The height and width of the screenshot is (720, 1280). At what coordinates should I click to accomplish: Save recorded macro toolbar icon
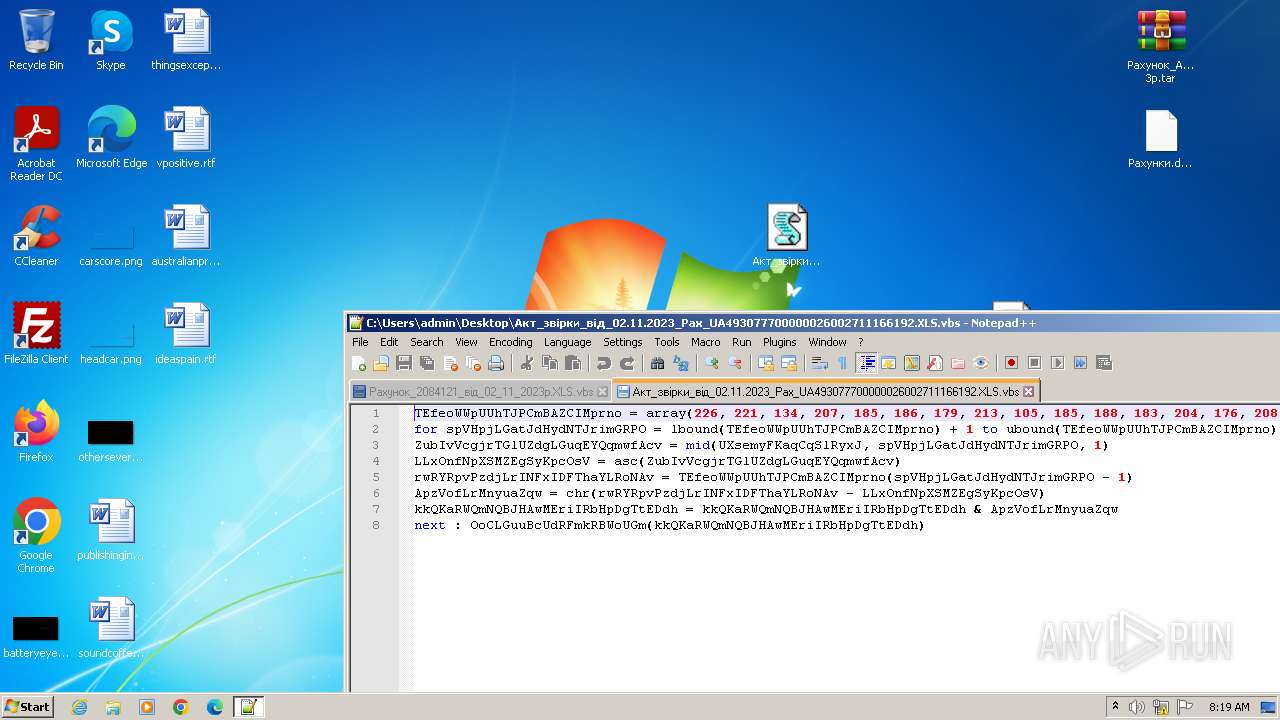1103,363
